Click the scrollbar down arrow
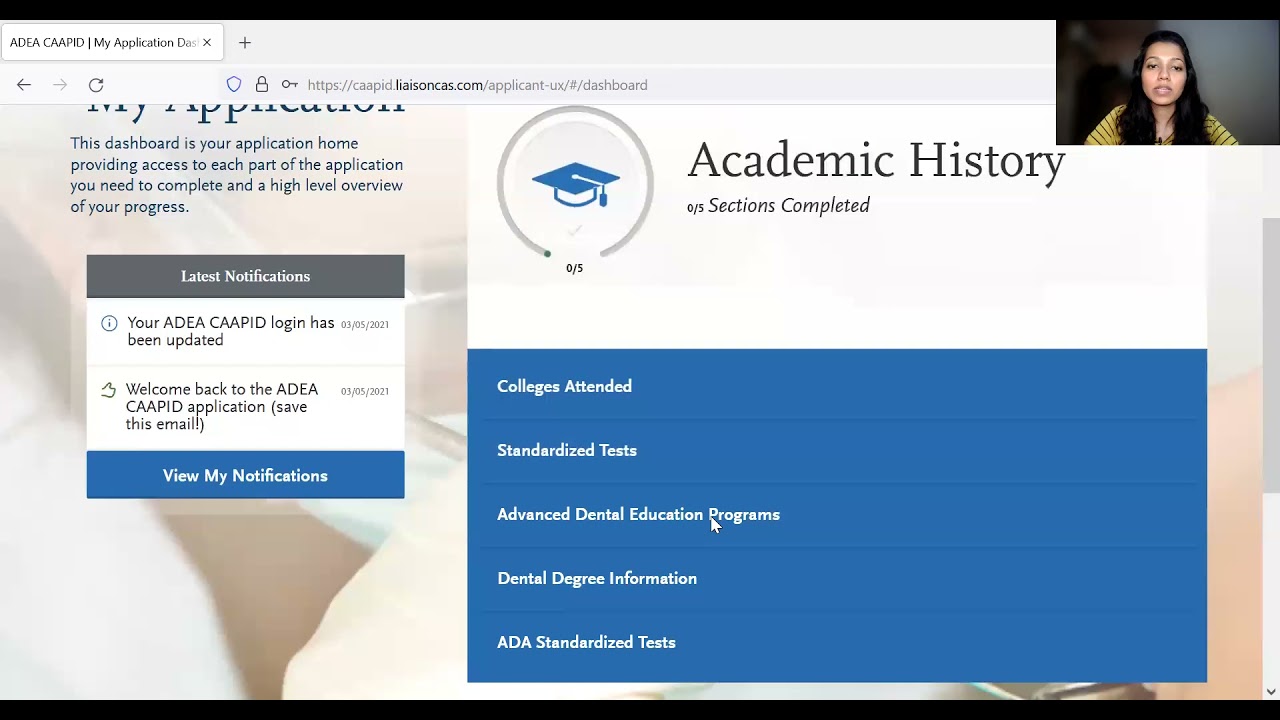The image size is (1280, 720). click(x=1271, y=691)
